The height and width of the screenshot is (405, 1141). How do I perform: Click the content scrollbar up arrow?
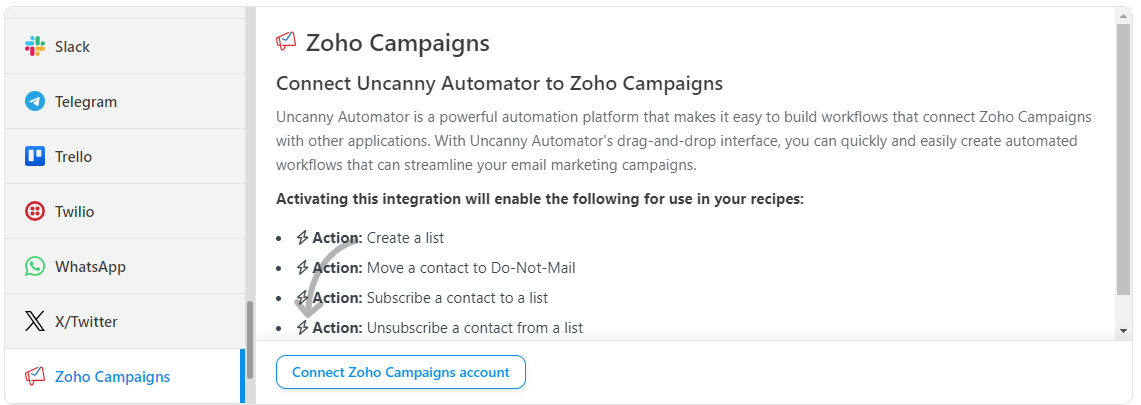point(1124,16)
